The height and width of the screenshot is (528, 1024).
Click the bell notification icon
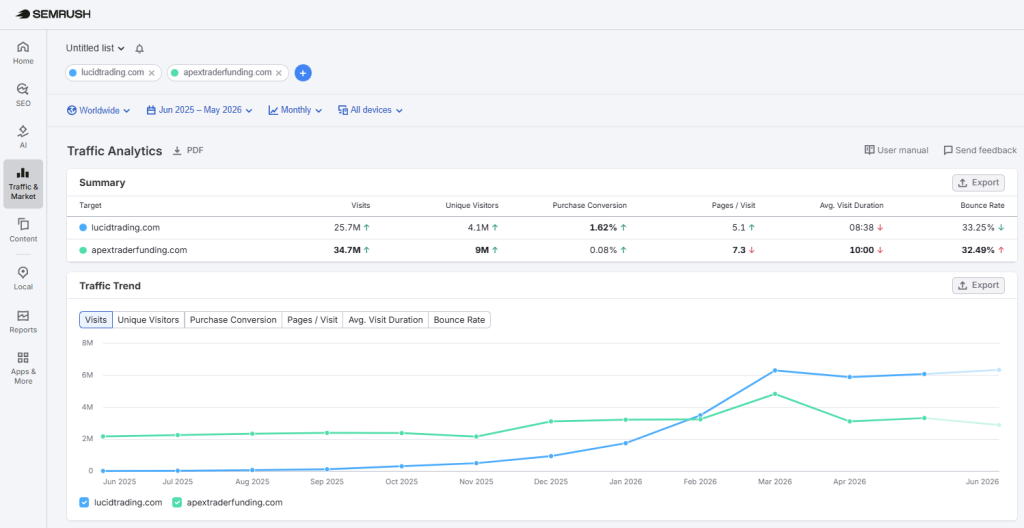(x=139, y=48)
